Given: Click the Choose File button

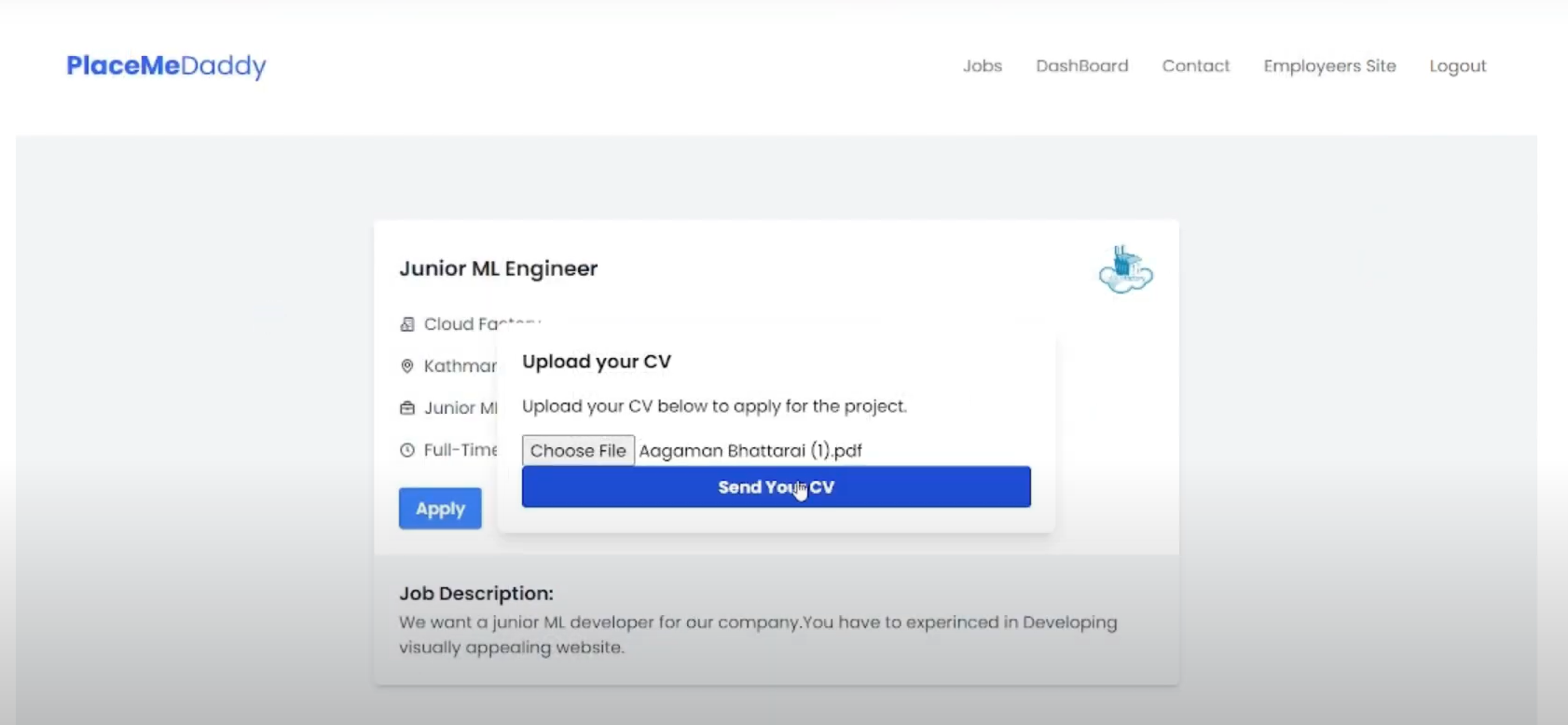Looking at the screenshot, I should click(x=578, y=450).
